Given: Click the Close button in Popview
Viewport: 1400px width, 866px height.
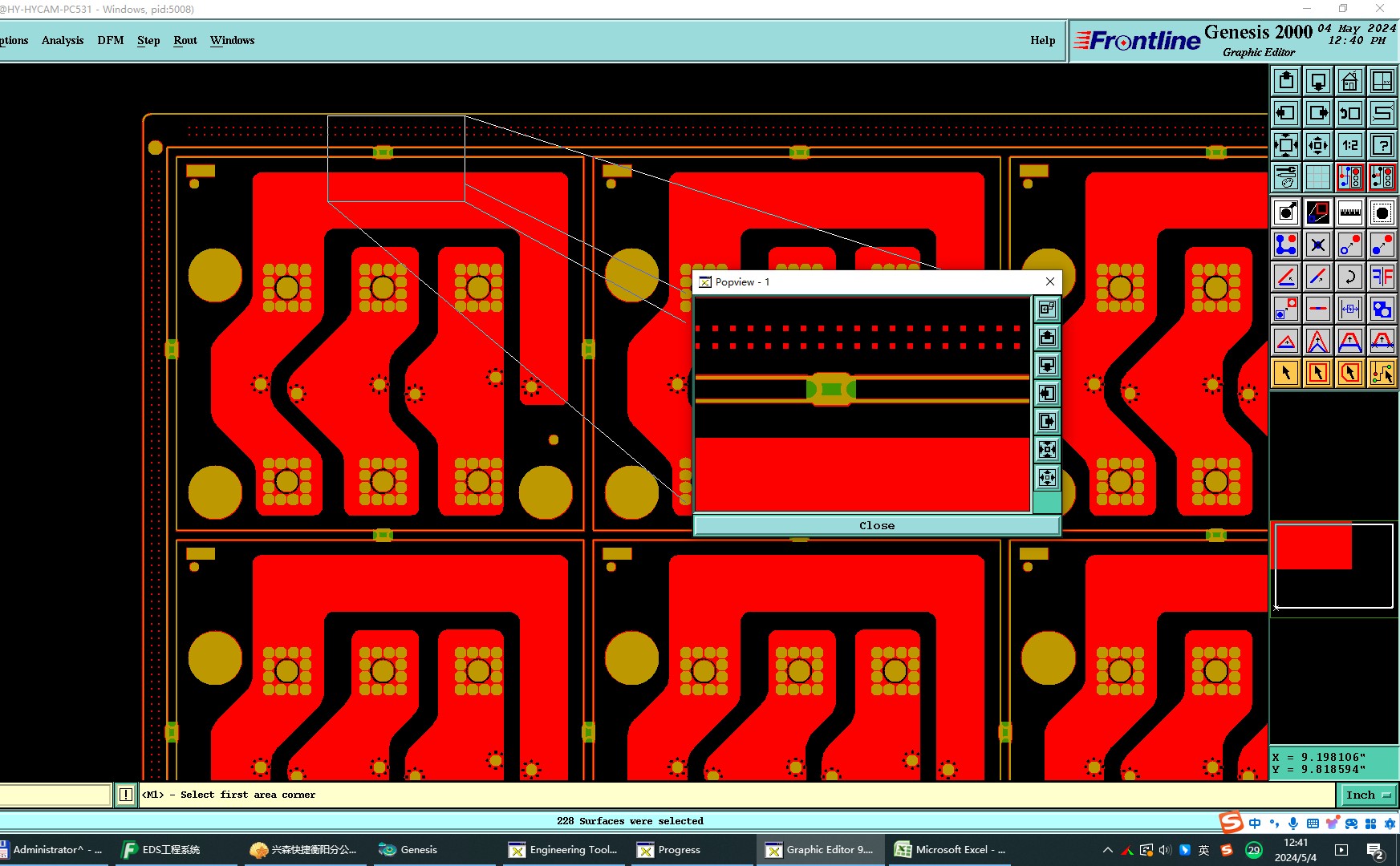Looking at the screenshot, I should 877,526.
